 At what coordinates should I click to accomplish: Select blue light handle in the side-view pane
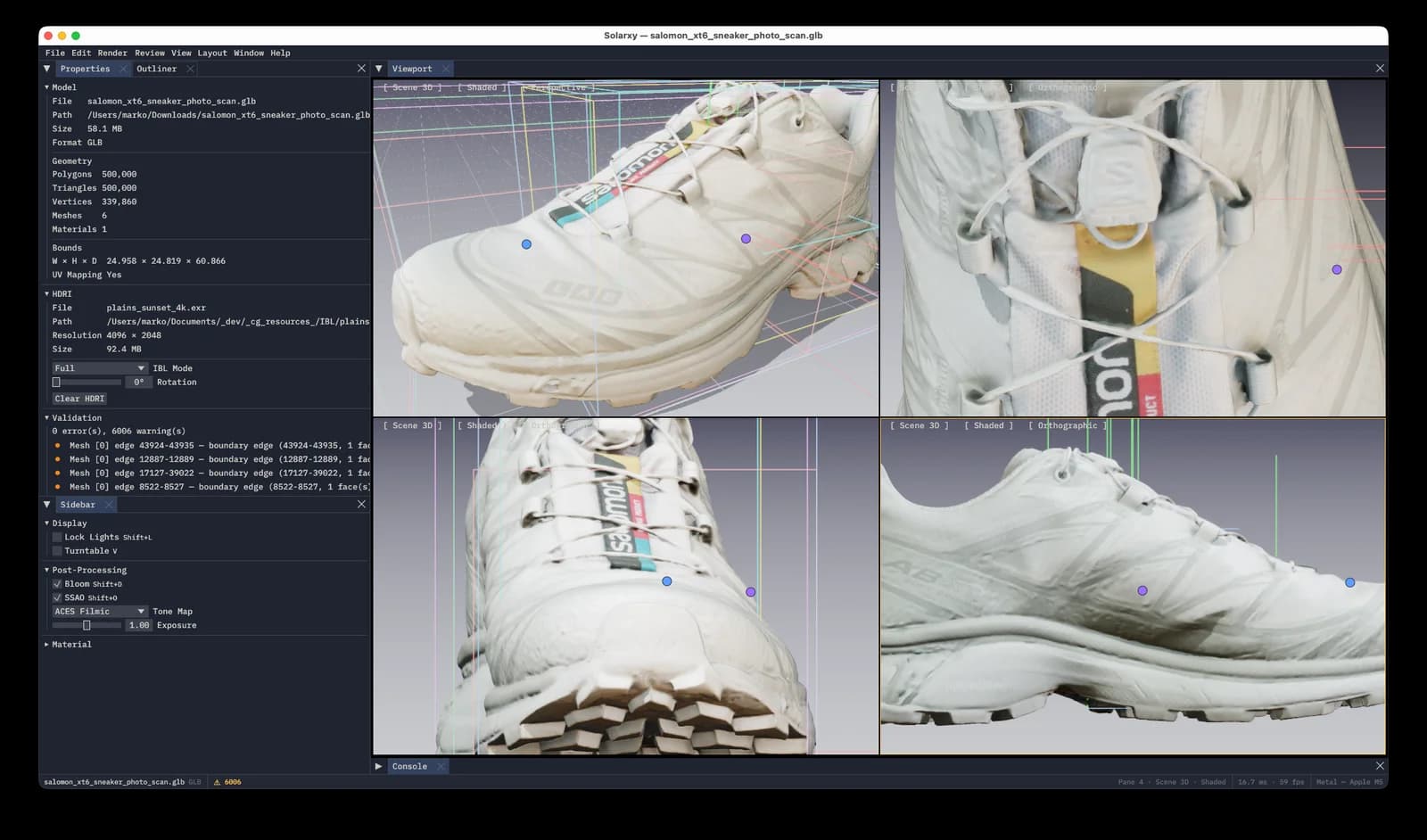(1349, 582)
